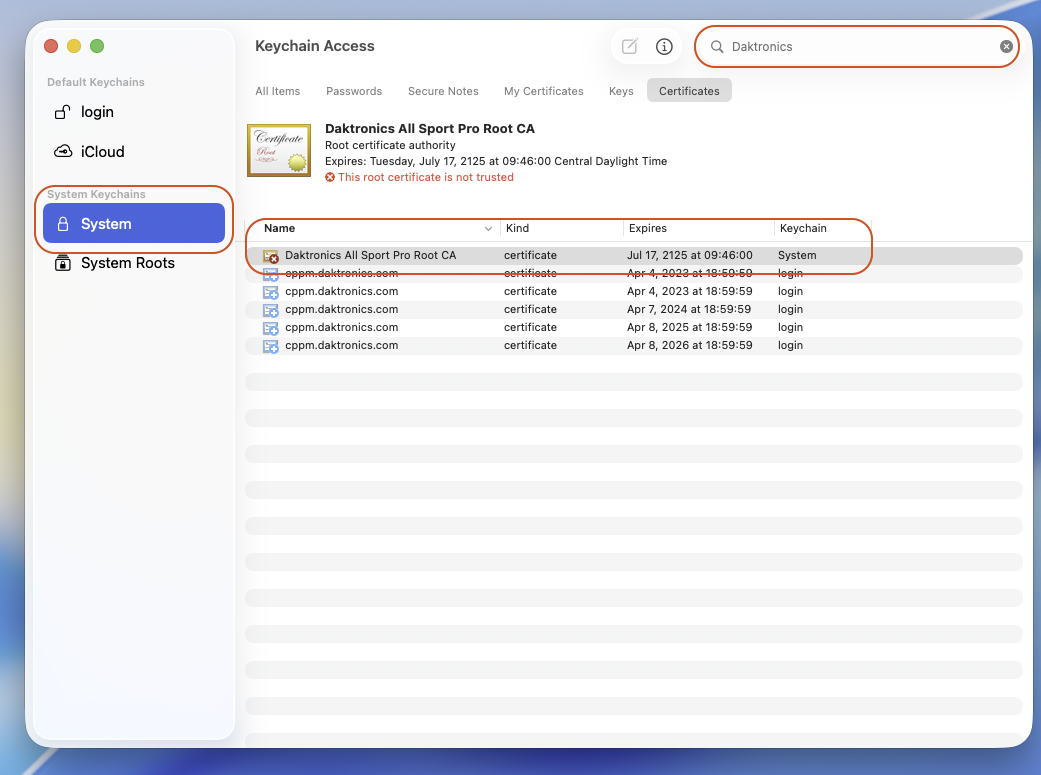Sort list by Keychain column header
The image size is (1041, 775).
click(803, 228)
